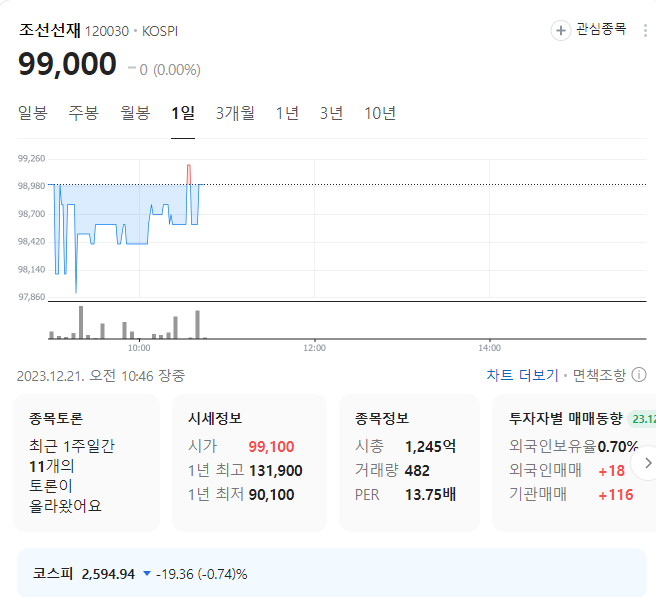Click the KOSPI value 2,594.94
This screenshot has height=597, width=656.
pyautogui.click(x=108, y=574)
